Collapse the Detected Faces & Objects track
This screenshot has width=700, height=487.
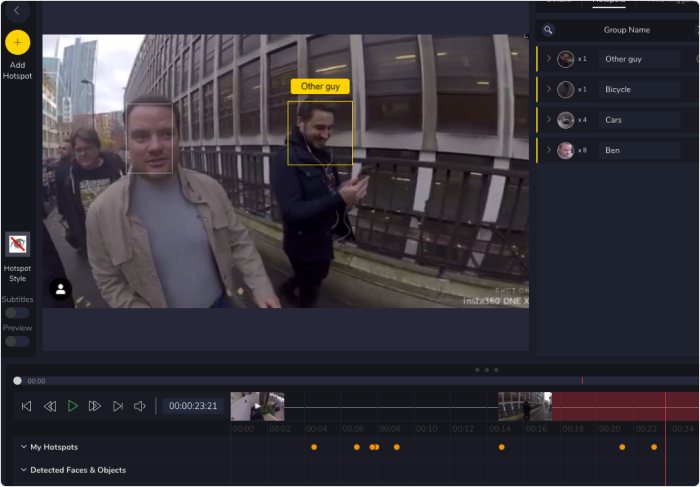click(x=24, y=470)
